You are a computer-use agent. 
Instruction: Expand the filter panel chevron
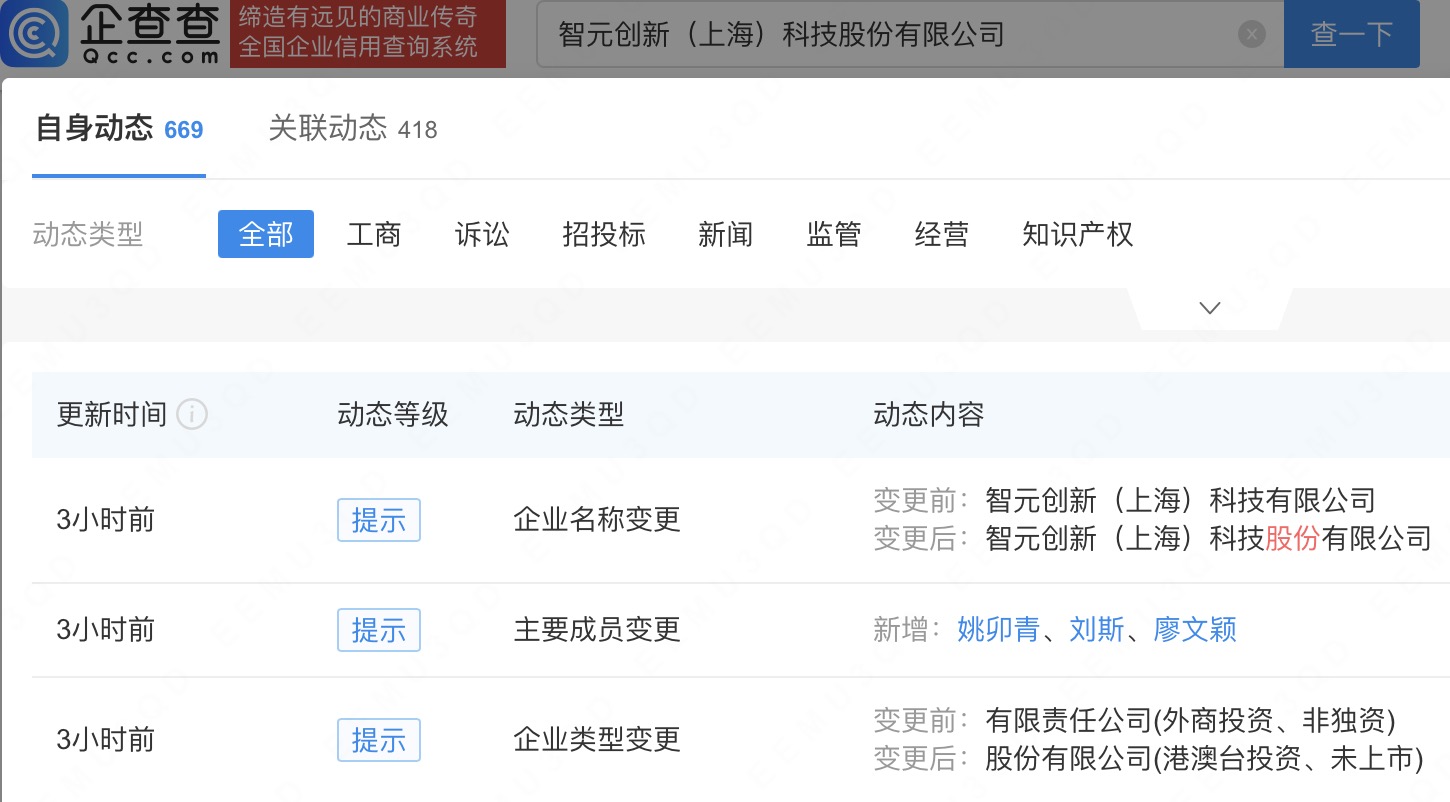pyautogui.click(x=1210, y=308)
